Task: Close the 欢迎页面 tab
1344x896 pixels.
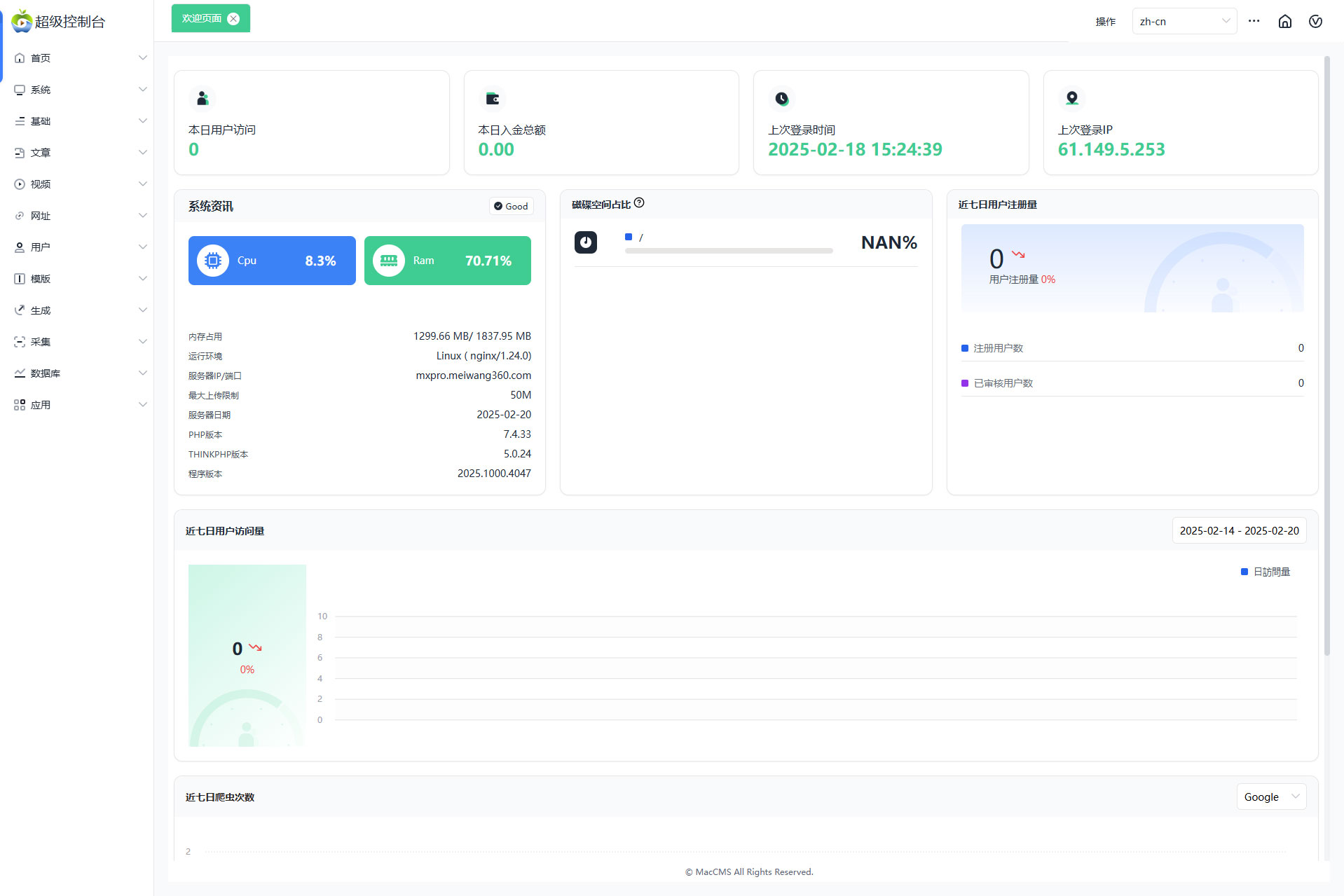Action: (x=234, y=19)
